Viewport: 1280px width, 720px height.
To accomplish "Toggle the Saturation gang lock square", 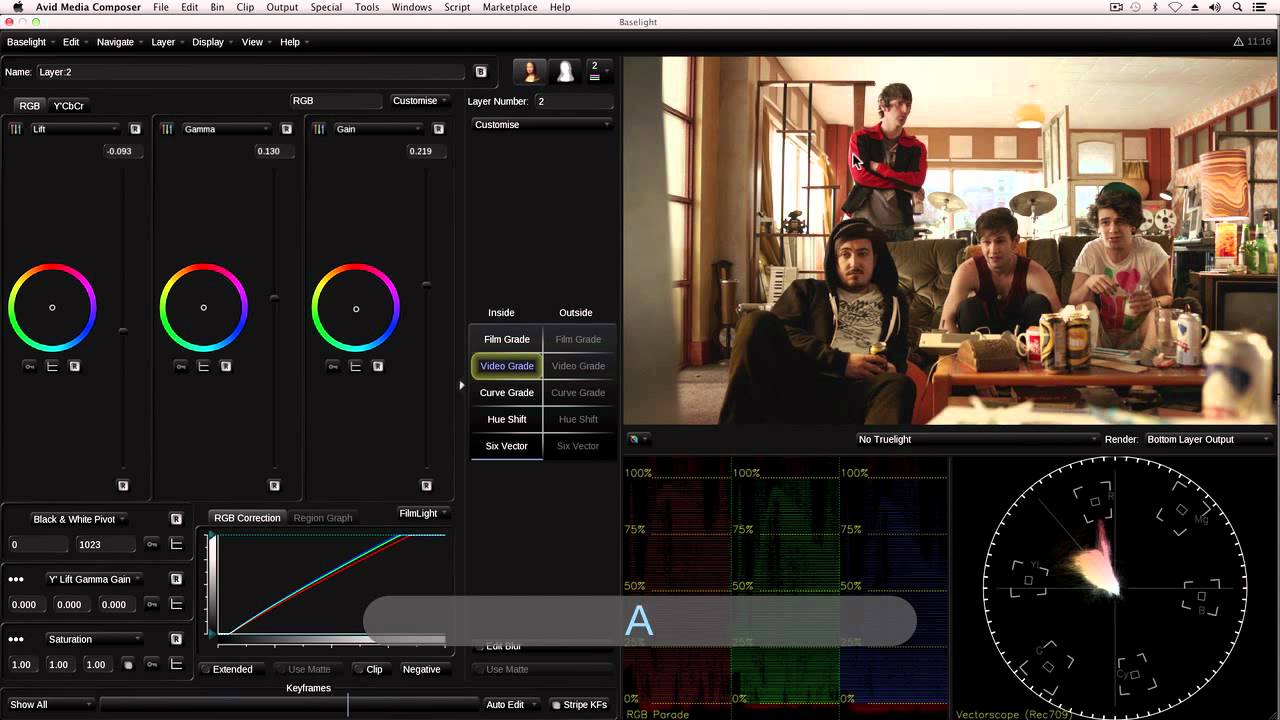I will coord(128,665).
